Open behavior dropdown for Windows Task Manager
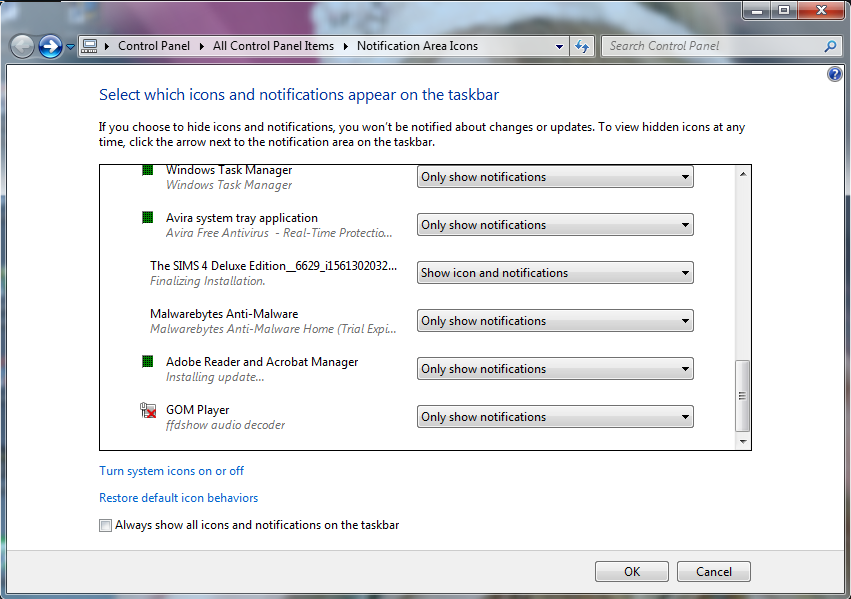Image resolution: width=851 pixels, height=599 pixels. (x=555, y=177)
